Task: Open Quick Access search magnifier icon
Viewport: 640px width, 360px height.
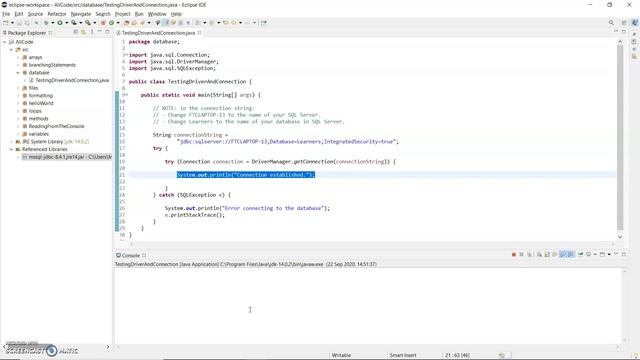Action: pyautogui.click(x=611, y=23)
